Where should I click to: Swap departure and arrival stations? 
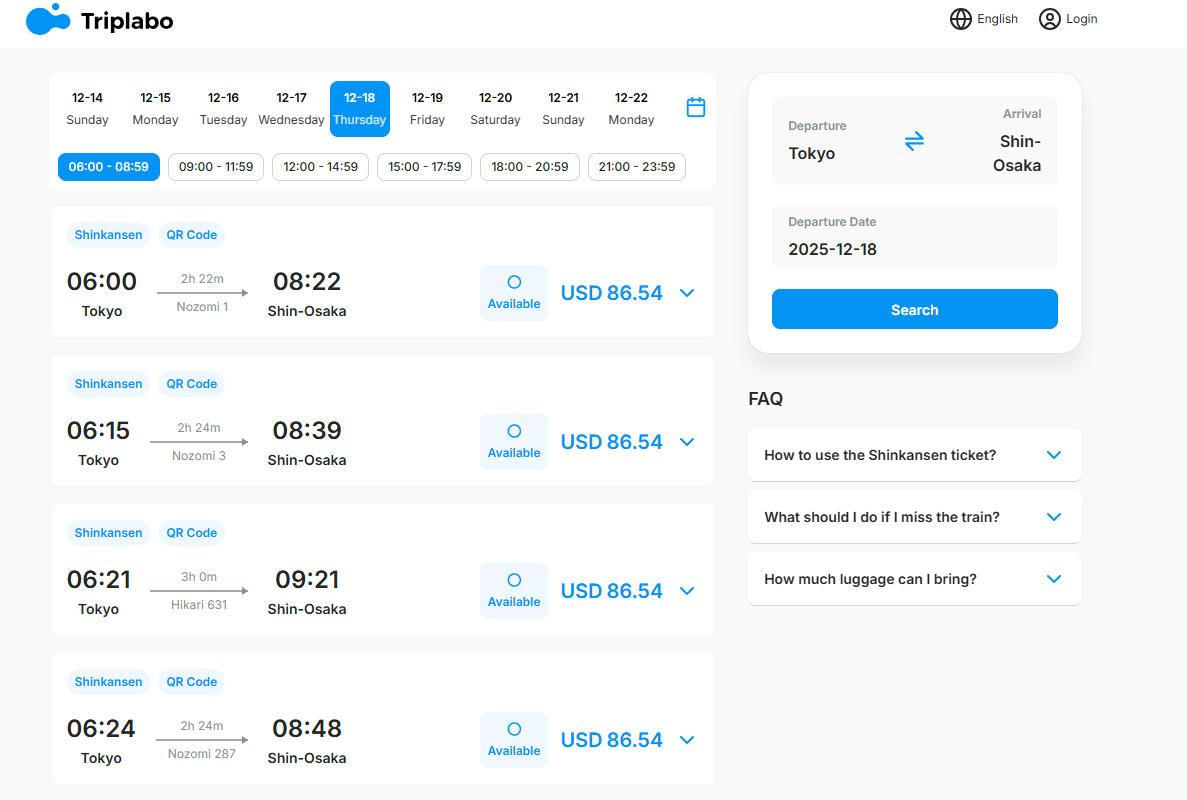[914, 141]
